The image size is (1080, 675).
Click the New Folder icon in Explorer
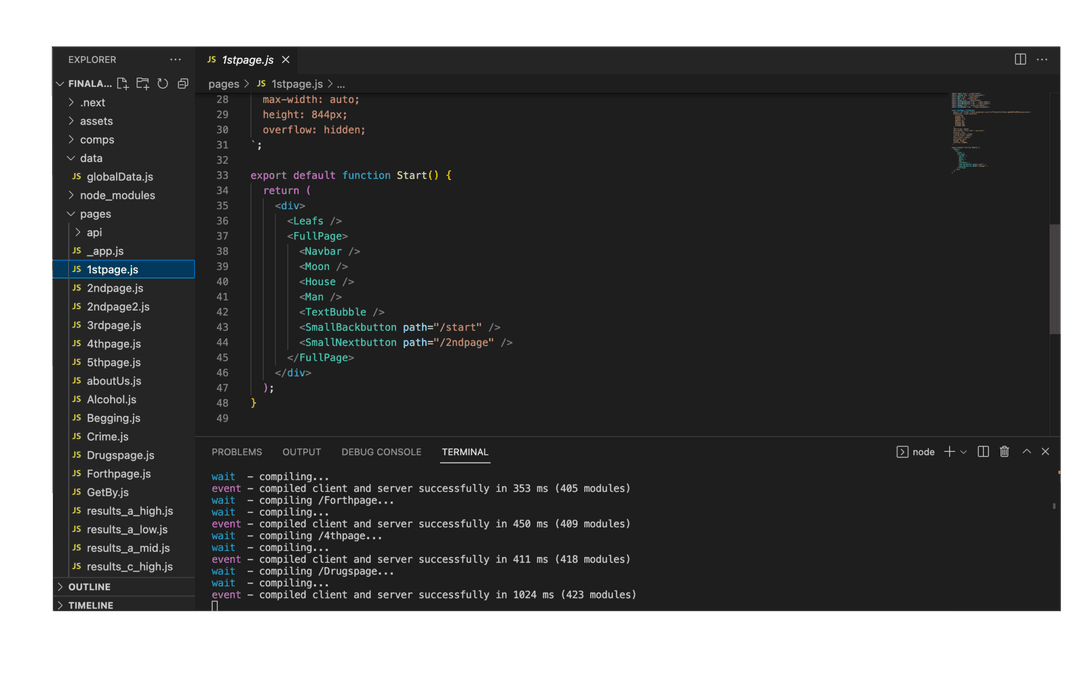143,84
